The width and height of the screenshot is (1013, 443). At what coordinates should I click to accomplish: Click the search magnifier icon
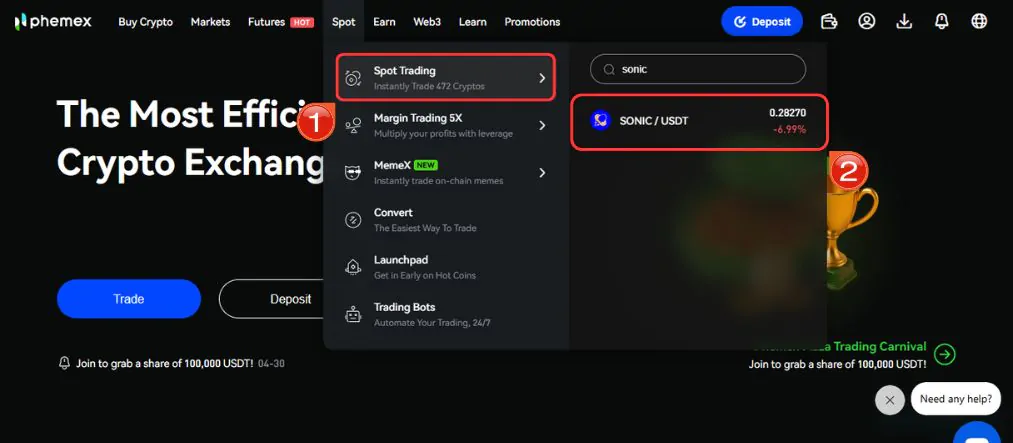coord(609,69)
